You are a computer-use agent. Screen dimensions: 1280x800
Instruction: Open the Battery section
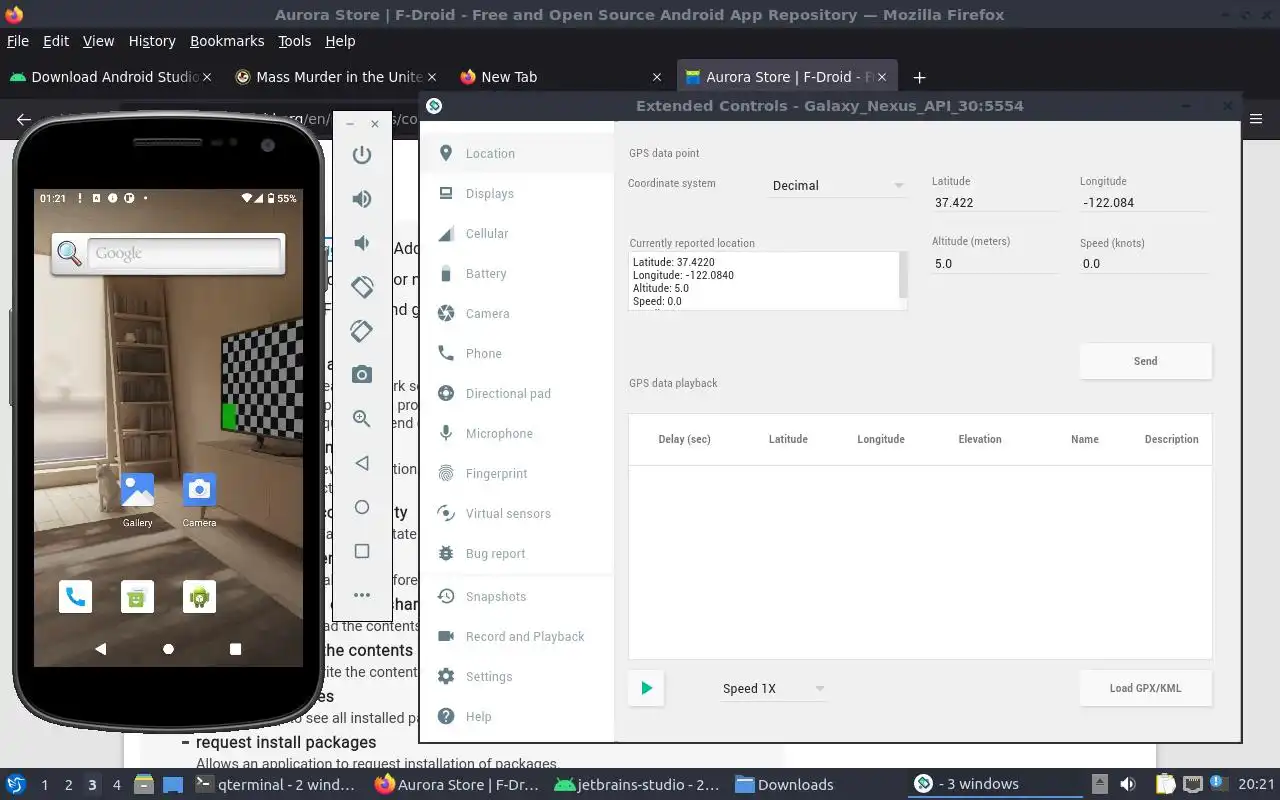[x=516, y=273]
